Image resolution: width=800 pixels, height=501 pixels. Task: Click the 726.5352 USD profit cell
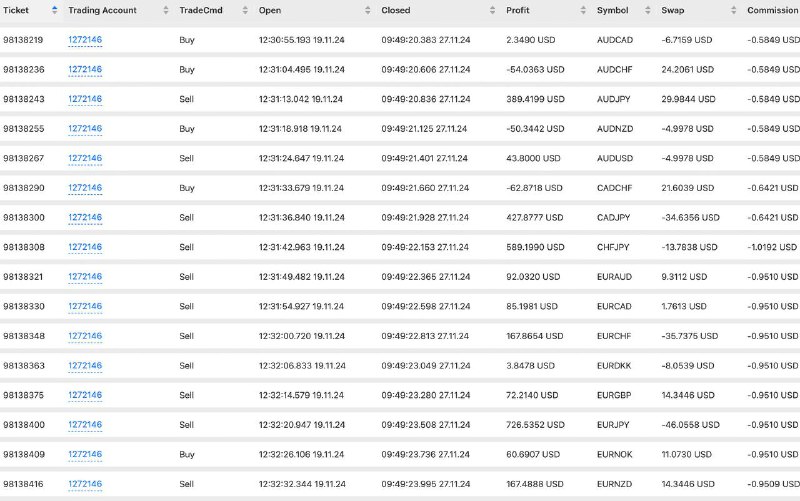click(x=535, y=424)
